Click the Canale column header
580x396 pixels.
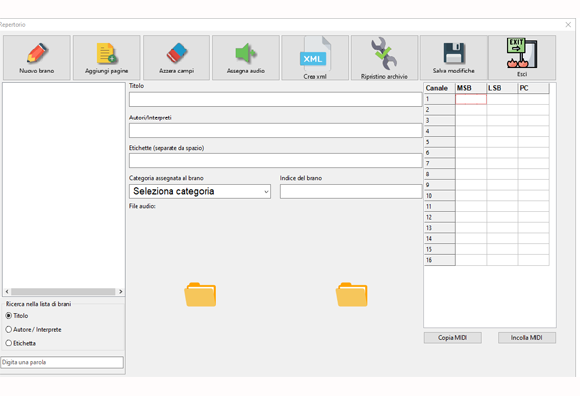click(x=439, y=88)
